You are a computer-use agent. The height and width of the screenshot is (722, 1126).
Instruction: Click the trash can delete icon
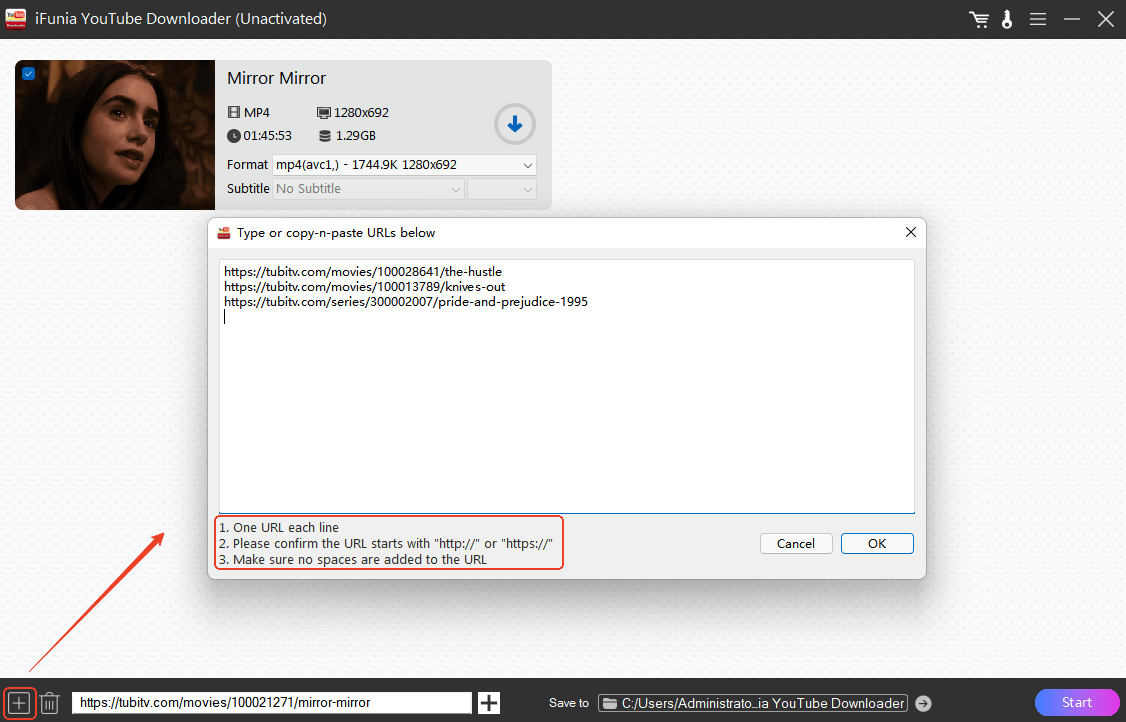[x=50, y=703]
